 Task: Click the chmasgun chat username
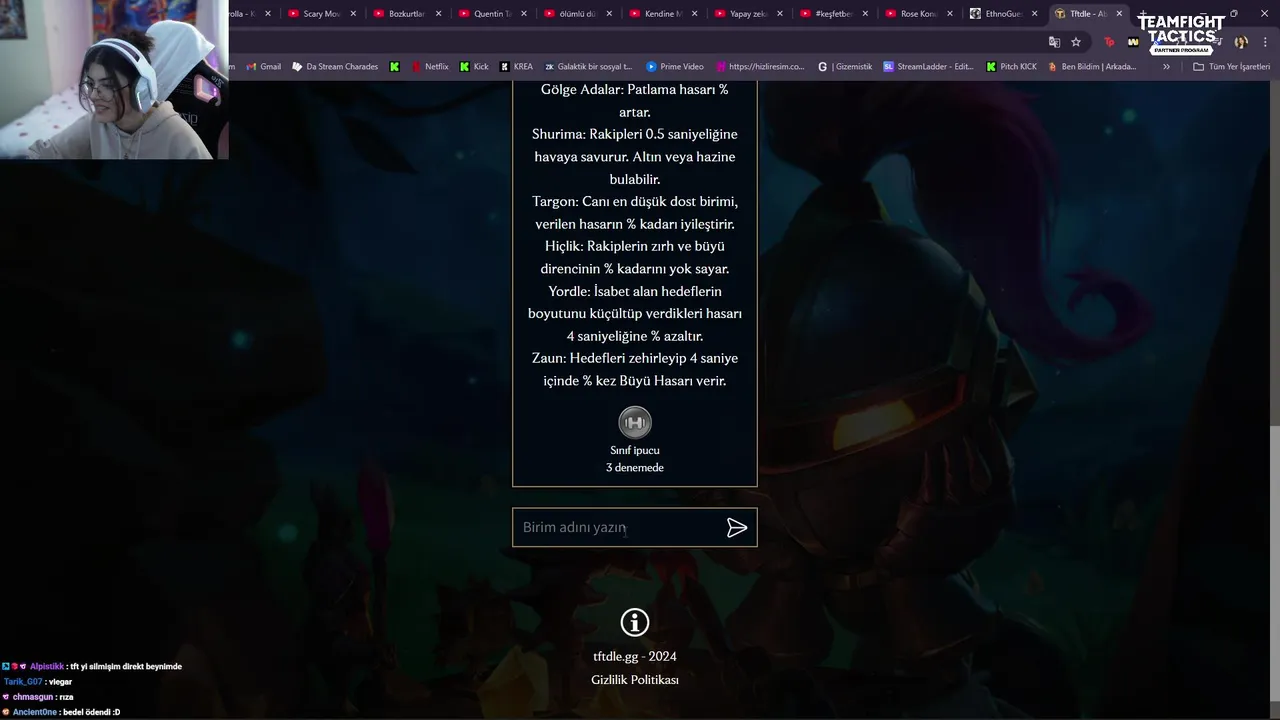33,697
